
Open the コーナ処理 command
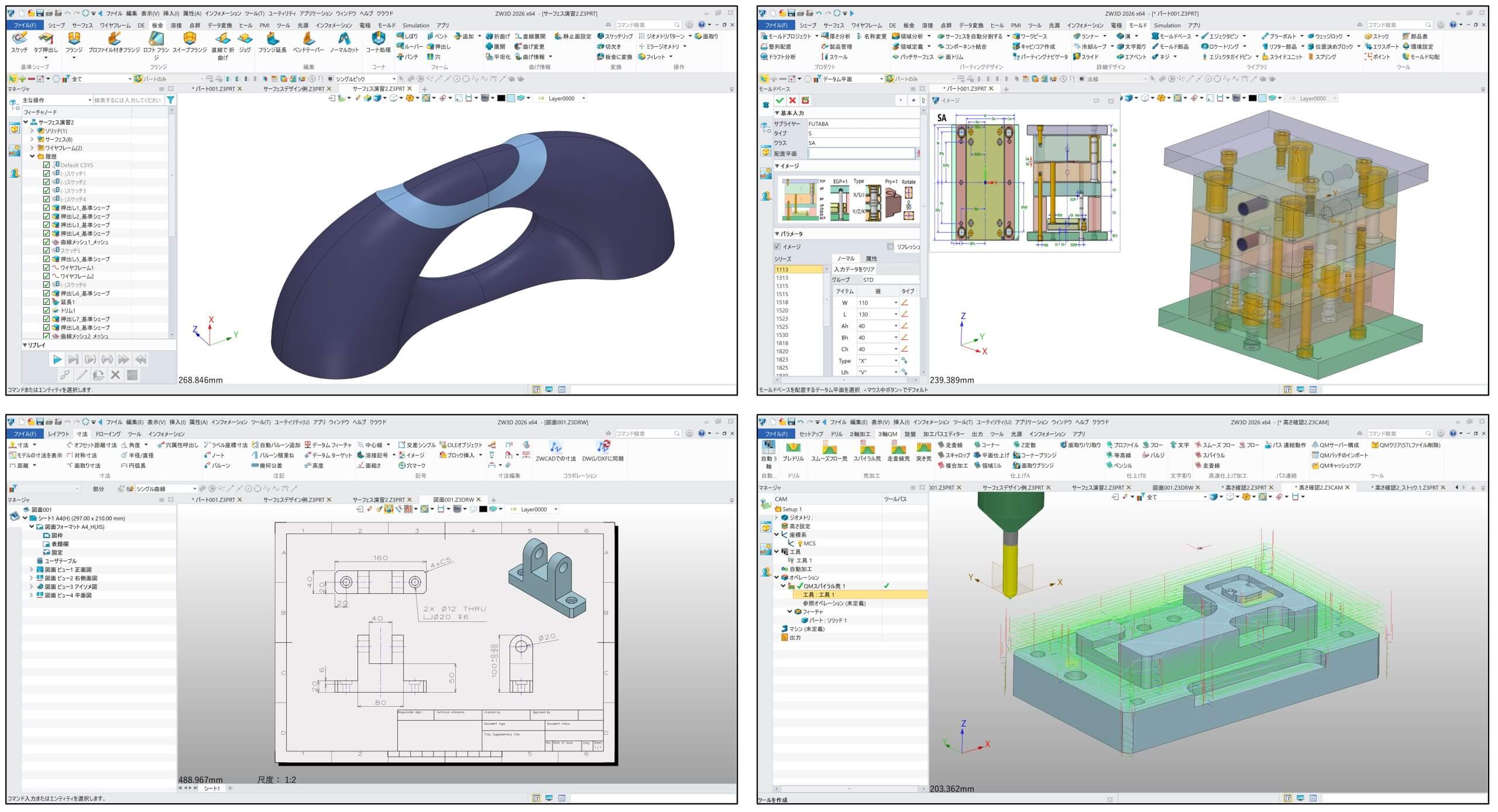pyautogui.click(x=379, y=43)
